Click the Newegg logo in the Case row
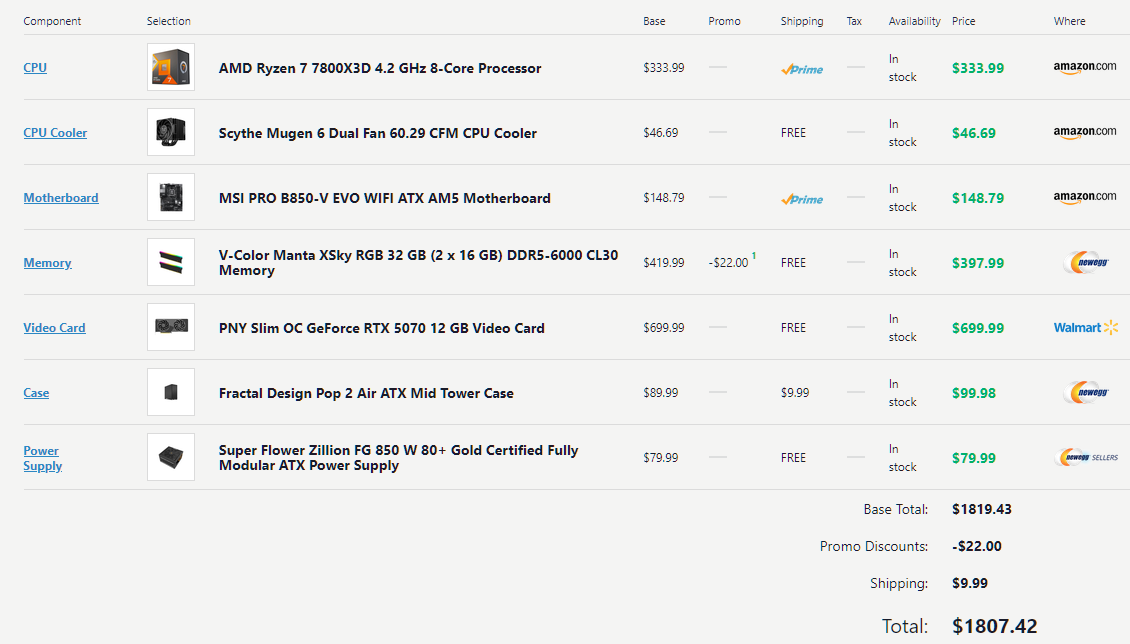 pyautogui.click(x=1086, y=393)
